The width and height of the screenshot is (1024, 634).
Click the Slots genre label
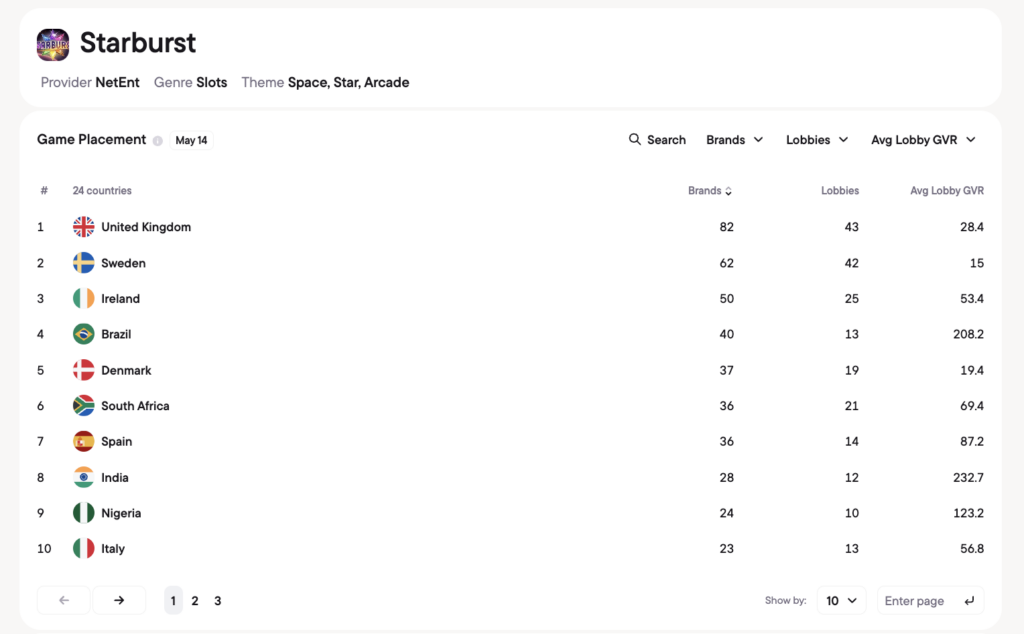point(212,82)
